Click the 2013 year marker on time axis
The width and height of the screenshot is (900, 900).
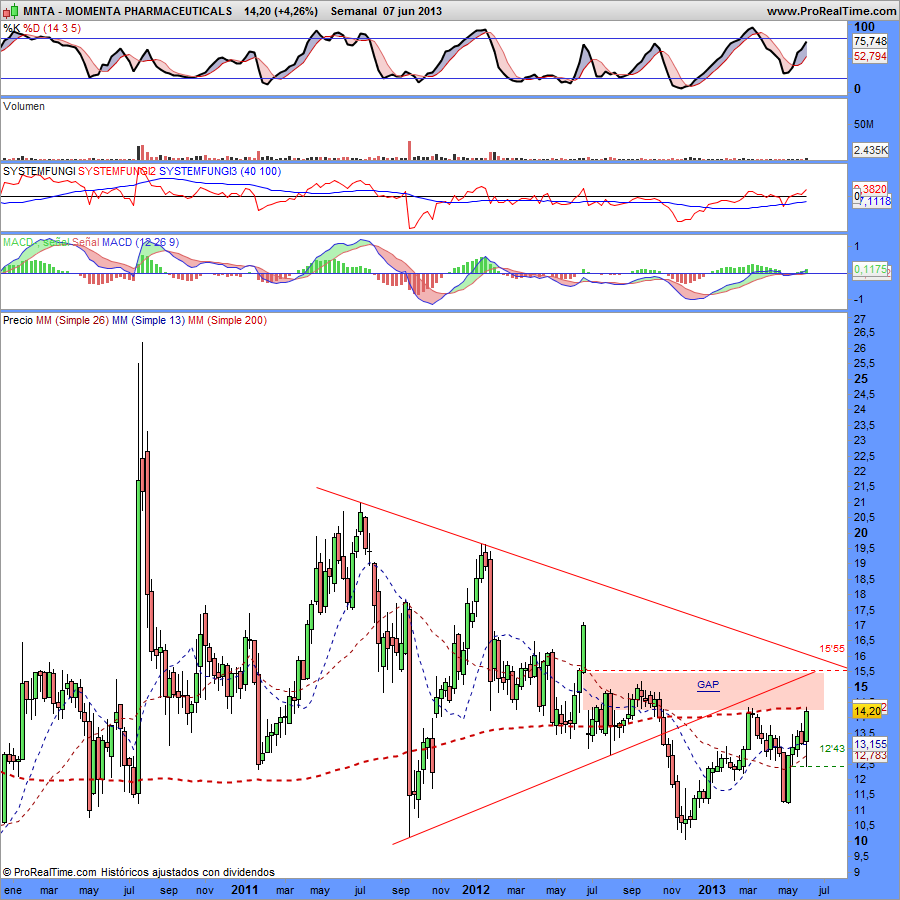[711, 890]
